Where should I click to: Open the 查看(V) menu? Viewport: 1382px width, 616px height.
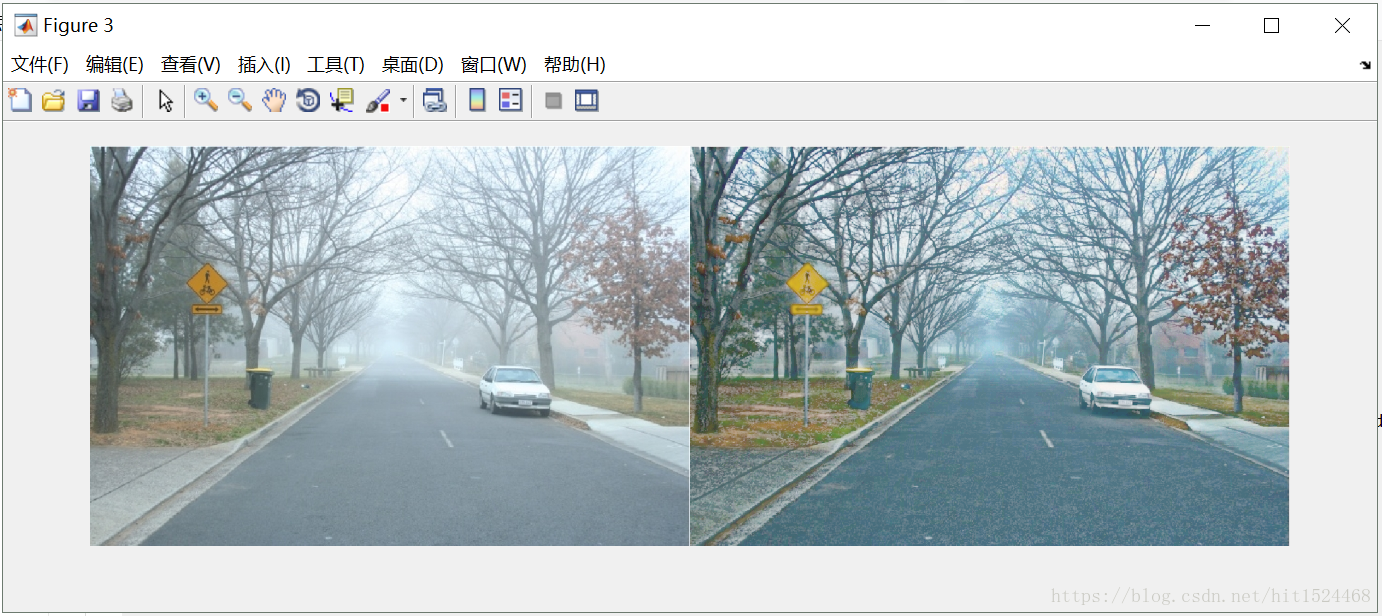191,65
